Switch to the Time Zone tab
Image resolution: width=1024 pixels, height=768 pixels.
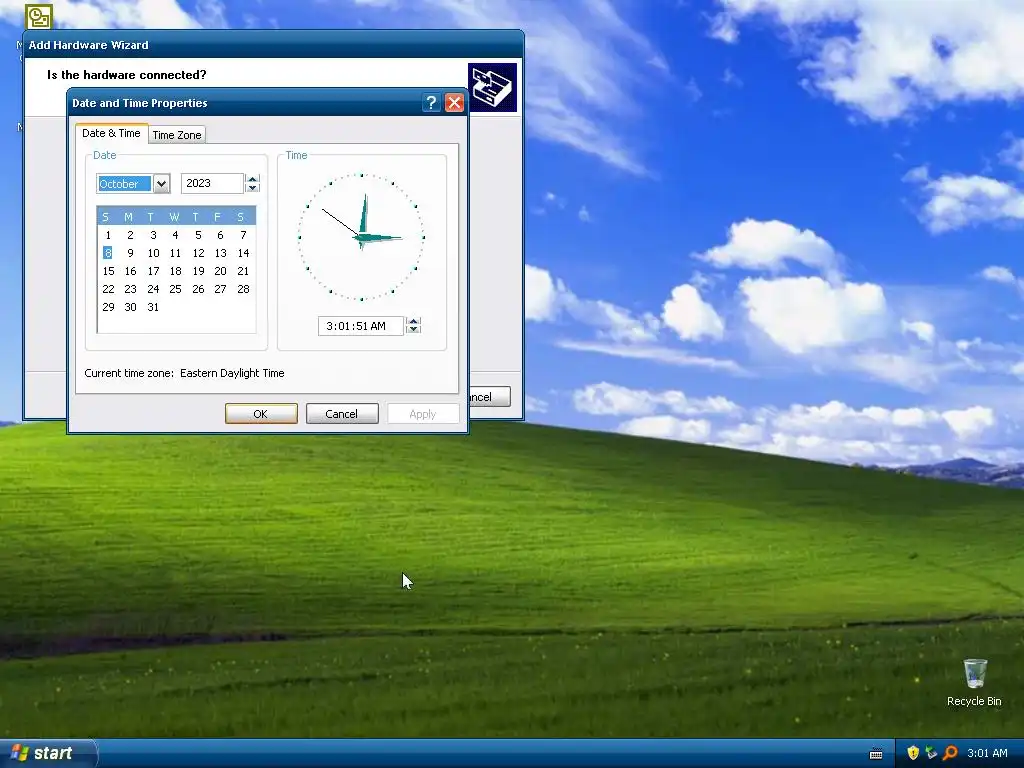[x=177, y=135]
